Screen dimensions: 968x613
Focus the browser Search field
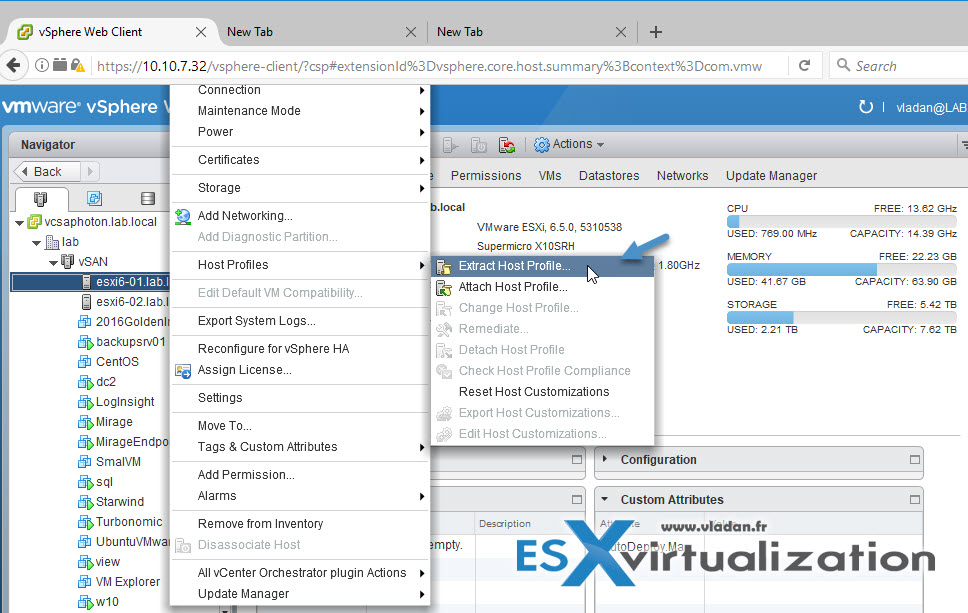[901, 65]
